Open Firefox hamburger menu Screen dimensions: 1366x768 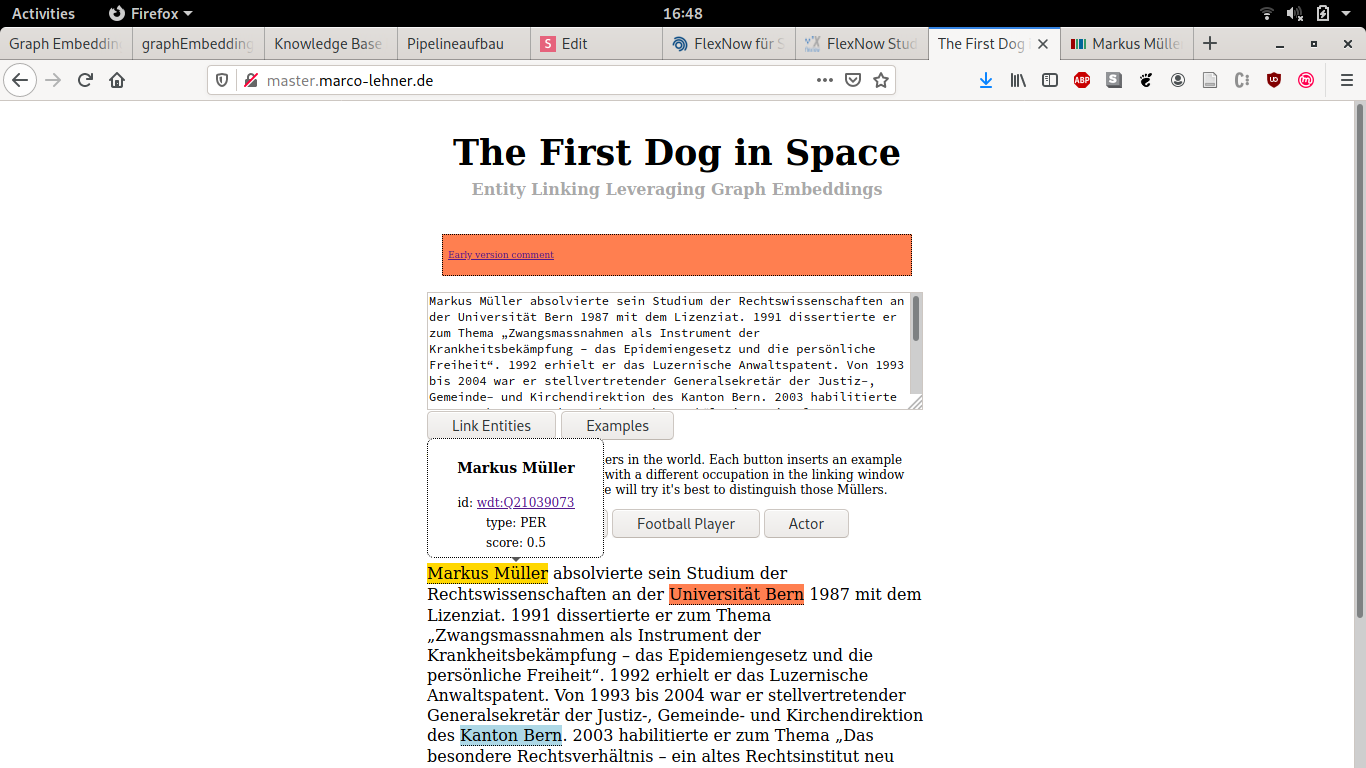1347,80
